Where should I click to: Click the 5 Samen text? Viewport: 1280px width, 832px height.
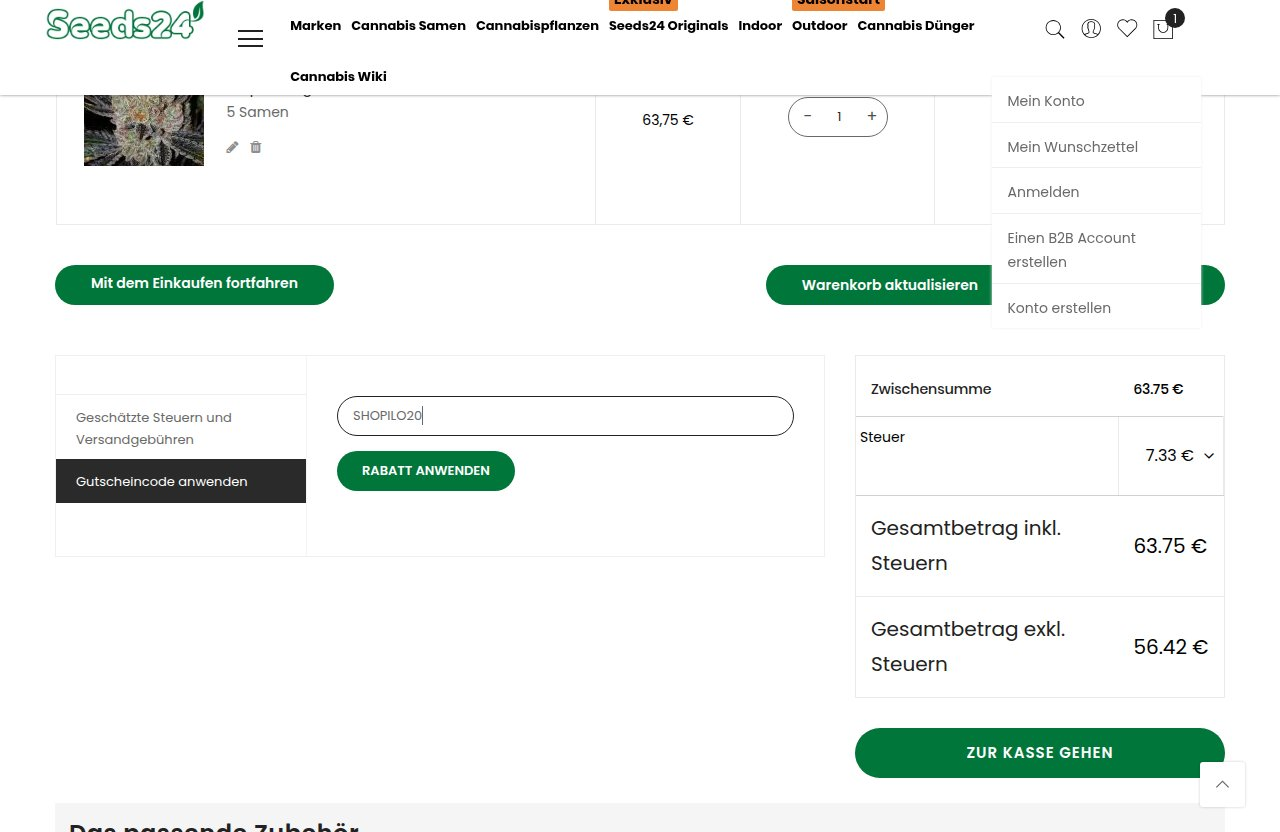pos(258,112)
